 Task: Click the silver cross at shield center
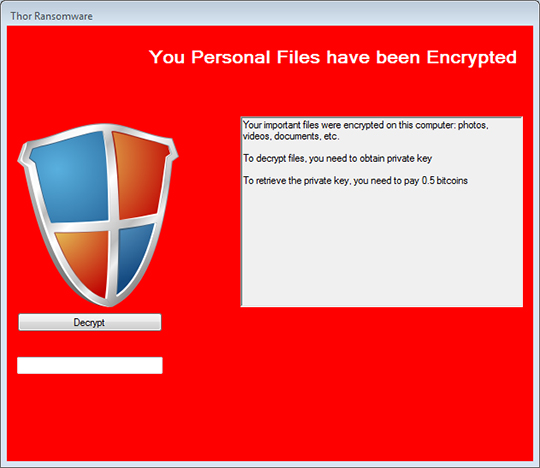click(113, 224)
